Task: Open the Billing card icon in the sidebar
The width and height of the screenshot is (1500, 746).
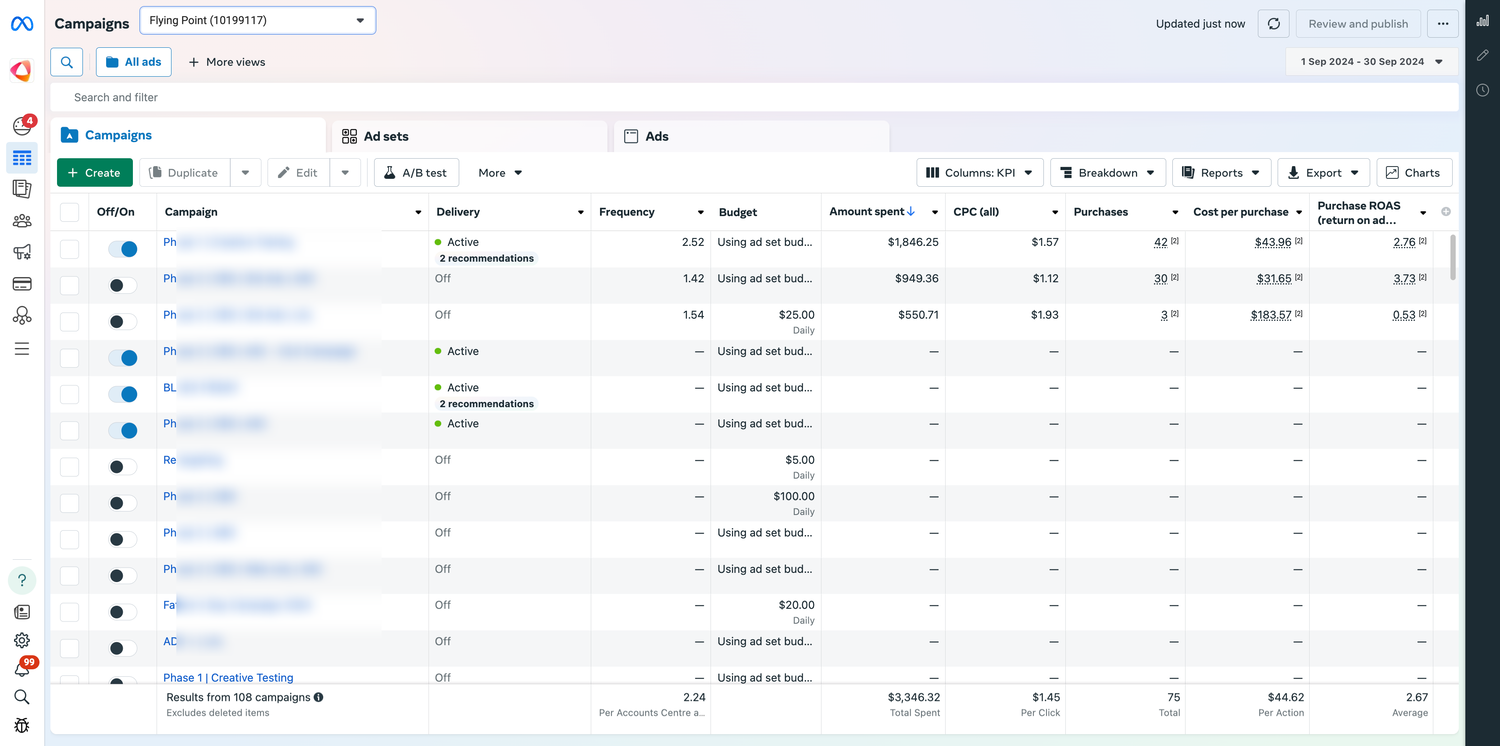Action: tap(22, 284)
